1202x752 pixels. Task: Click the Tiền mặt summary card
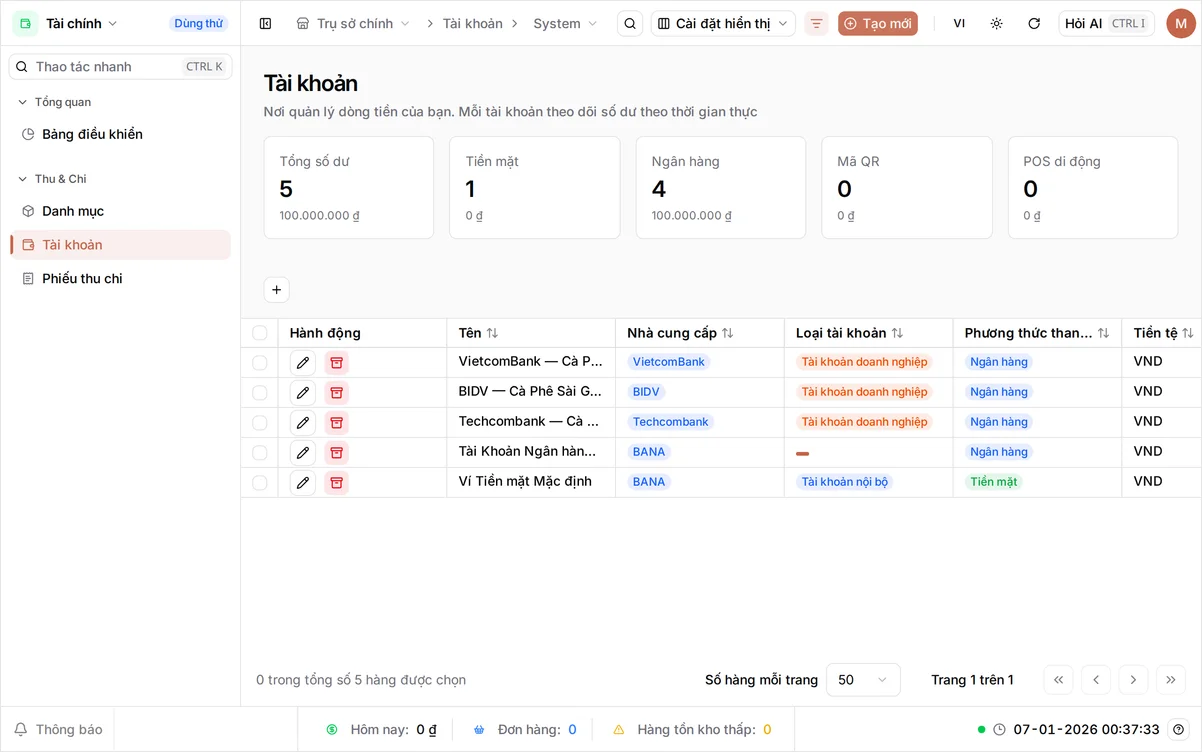[535, 188]
